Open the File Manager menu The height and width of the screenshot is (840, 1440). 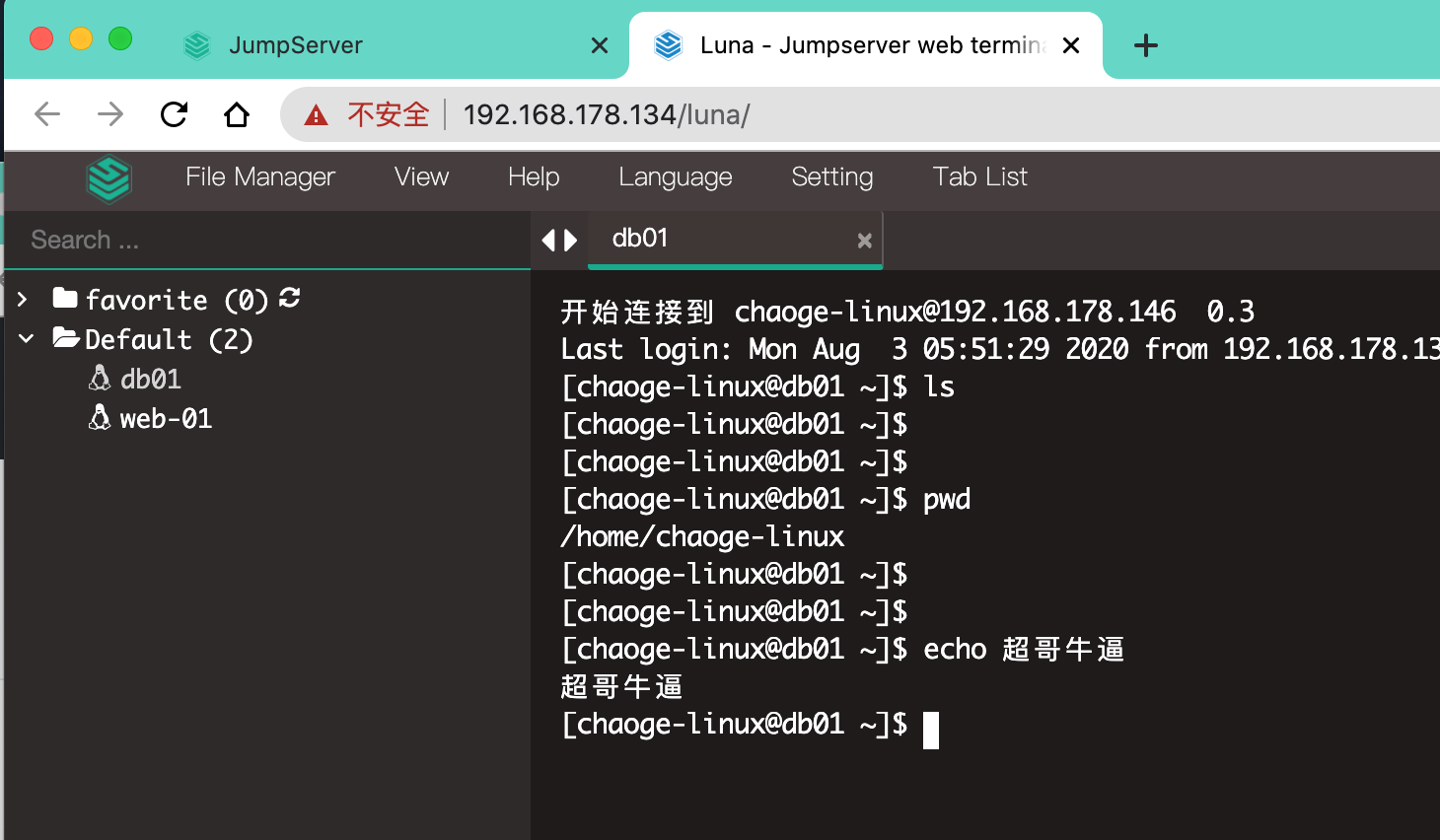click(260, 177)
